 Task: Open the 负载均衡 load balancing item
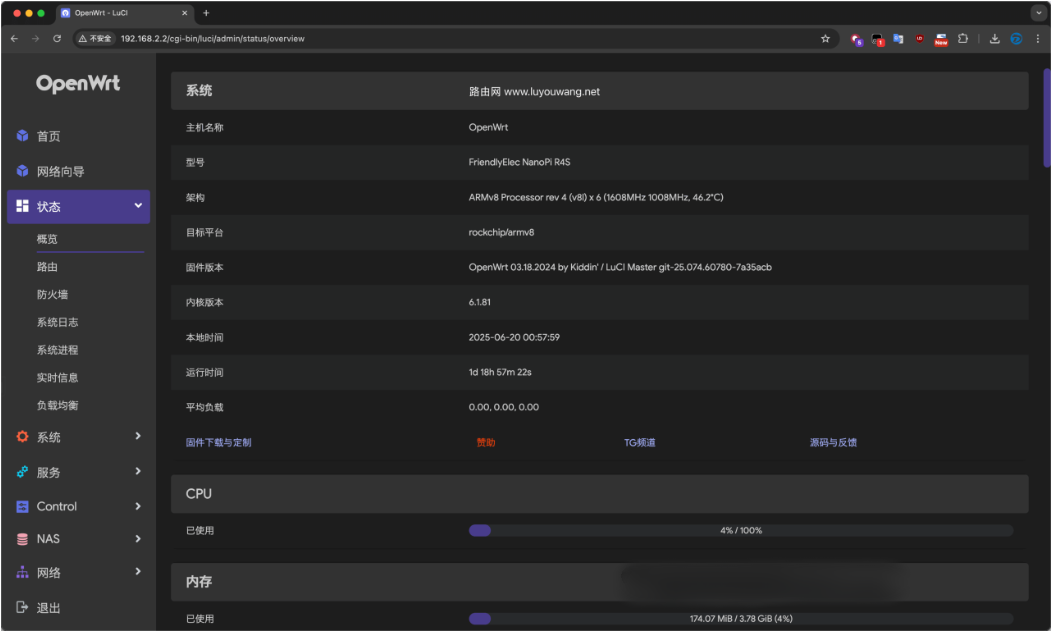click(x=57, y=405)
